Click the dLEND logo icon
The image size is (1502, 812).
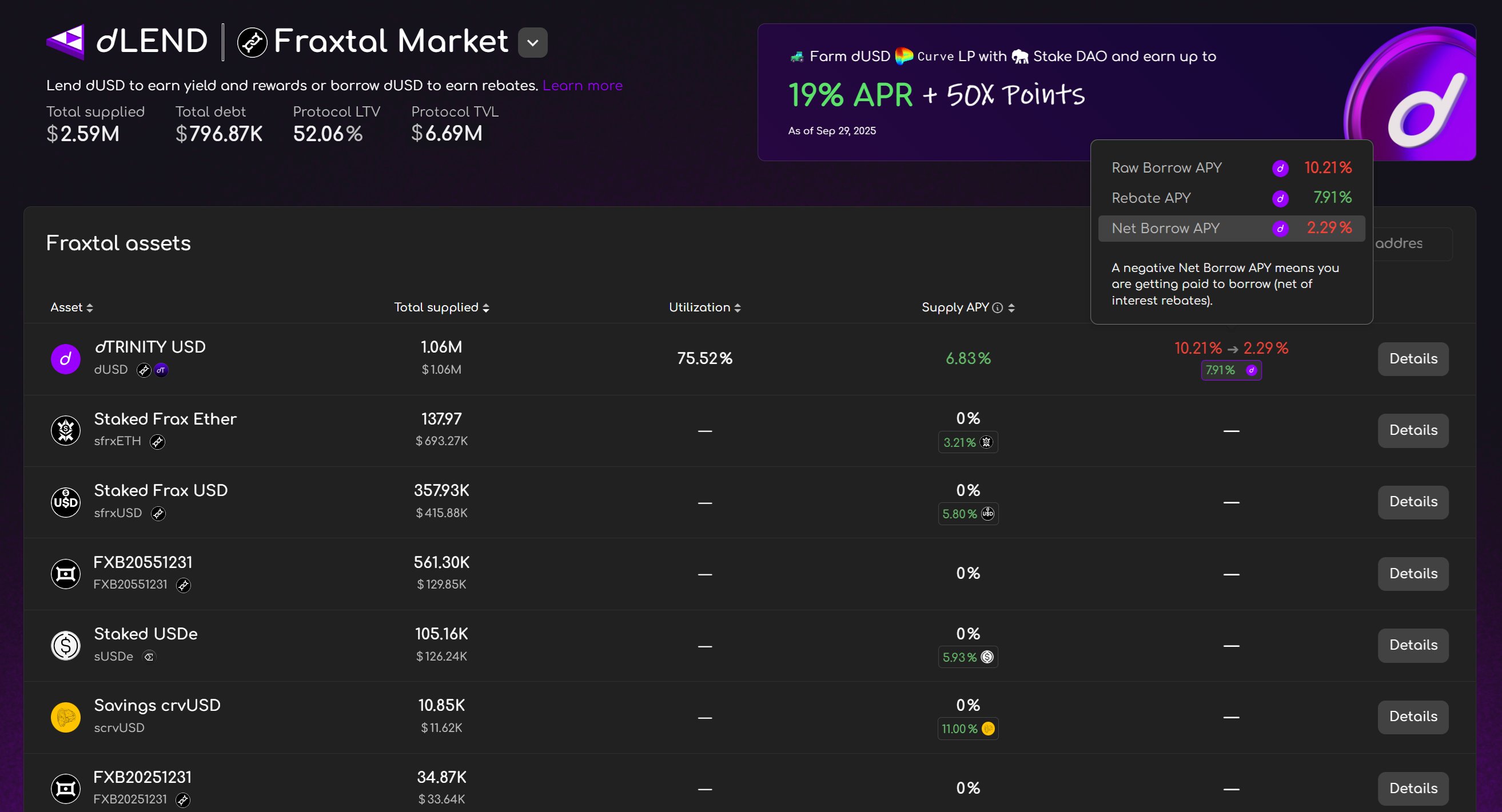(66, 41)
